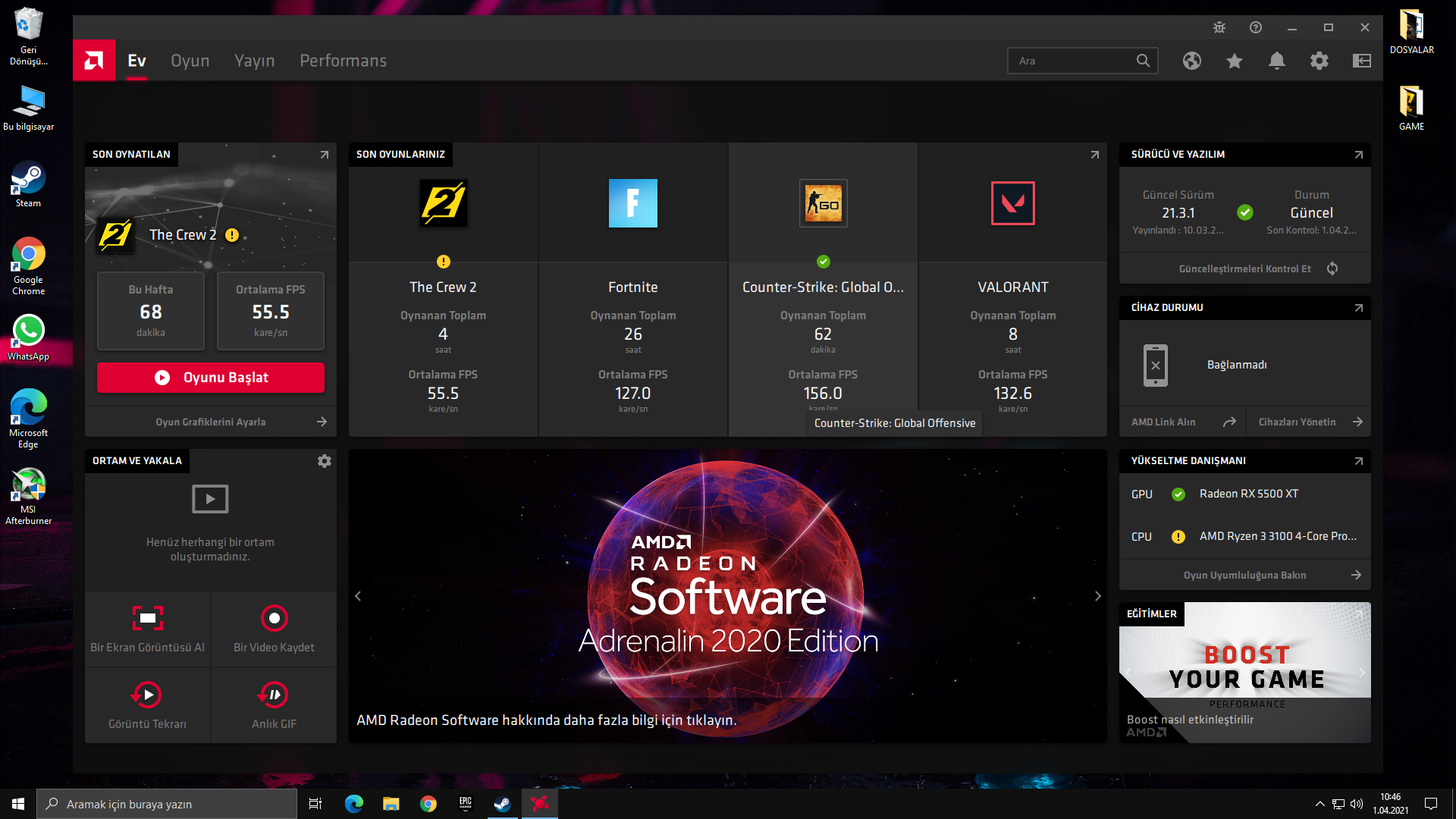Expand the Sürücü ve Yazılım panel
Screen dimensions: 1456x819
tap(1358, 155)
